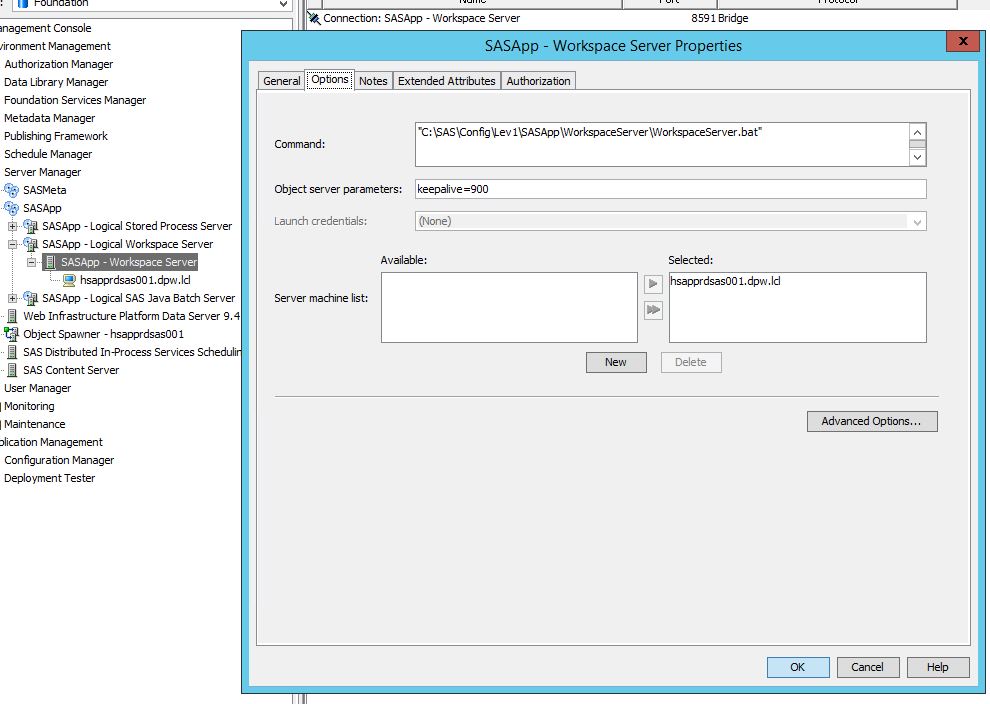This screenshot has width=990, height=704.
Task: Click the Object server parameters field
Action: click(671, 189)
